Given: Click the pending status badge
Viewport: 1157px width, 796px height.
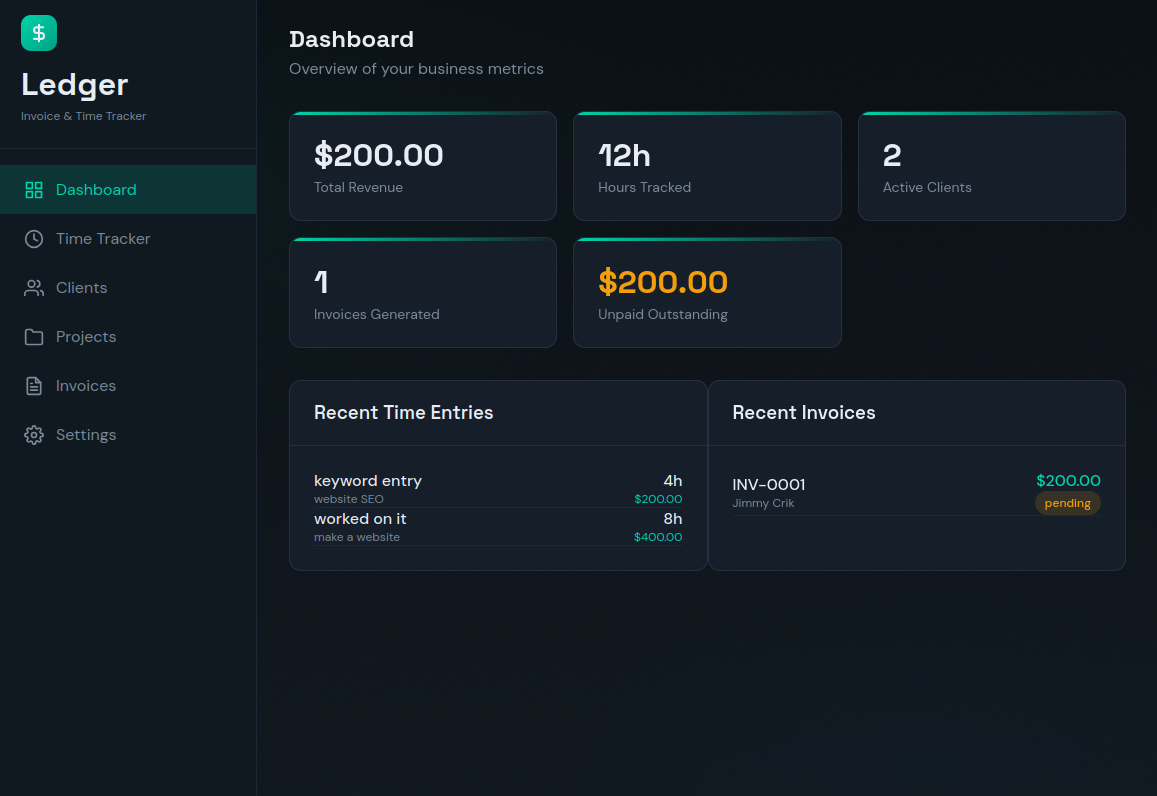Looking at the screenshot, I should [x=1067, y=503].
